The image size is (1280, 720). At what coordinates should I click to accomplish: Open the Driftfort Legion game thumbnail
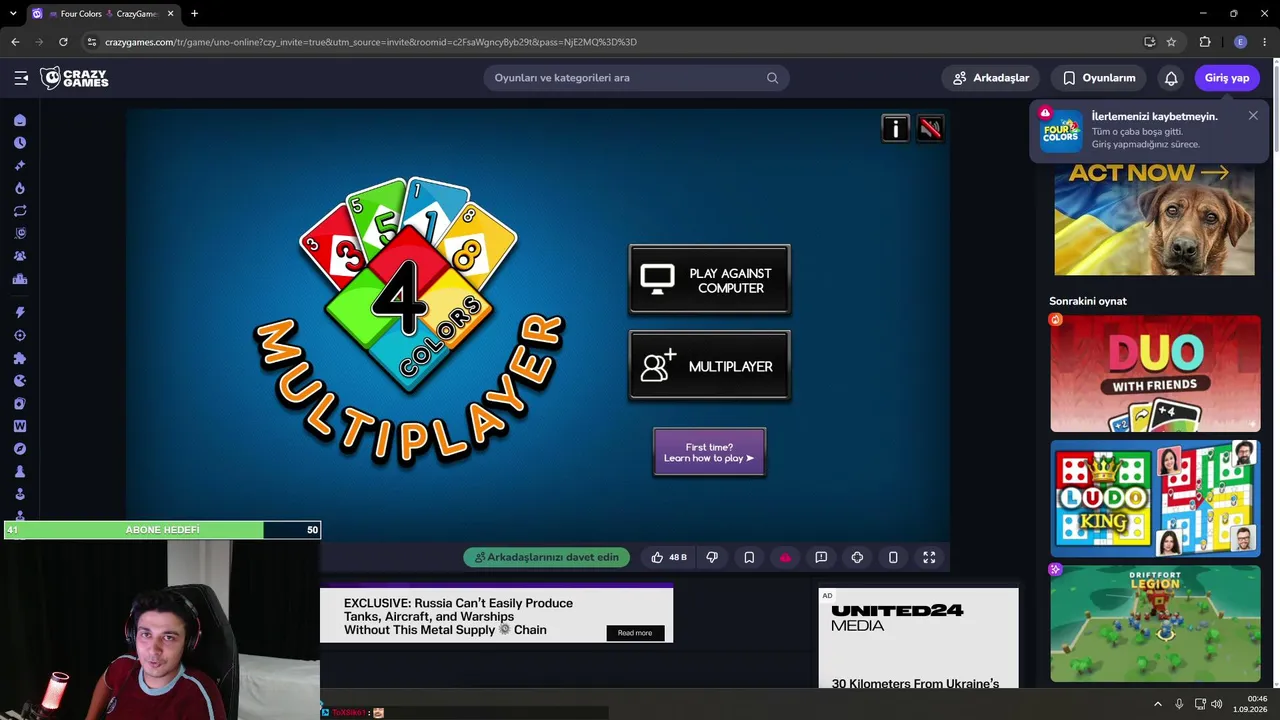[x=1155, y=623]
